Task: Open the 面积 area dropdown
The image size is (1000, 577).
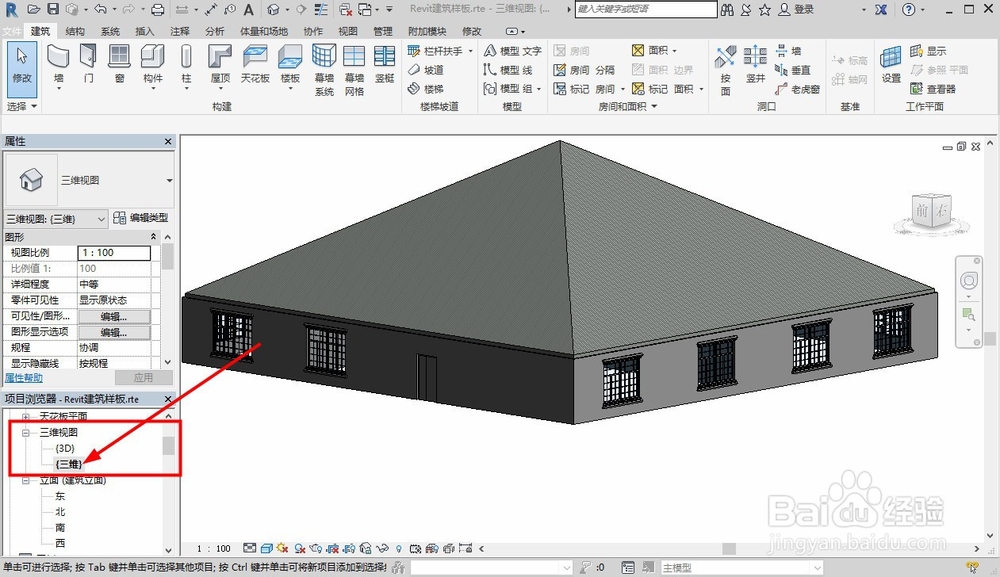Action: (x=675, y=51)
